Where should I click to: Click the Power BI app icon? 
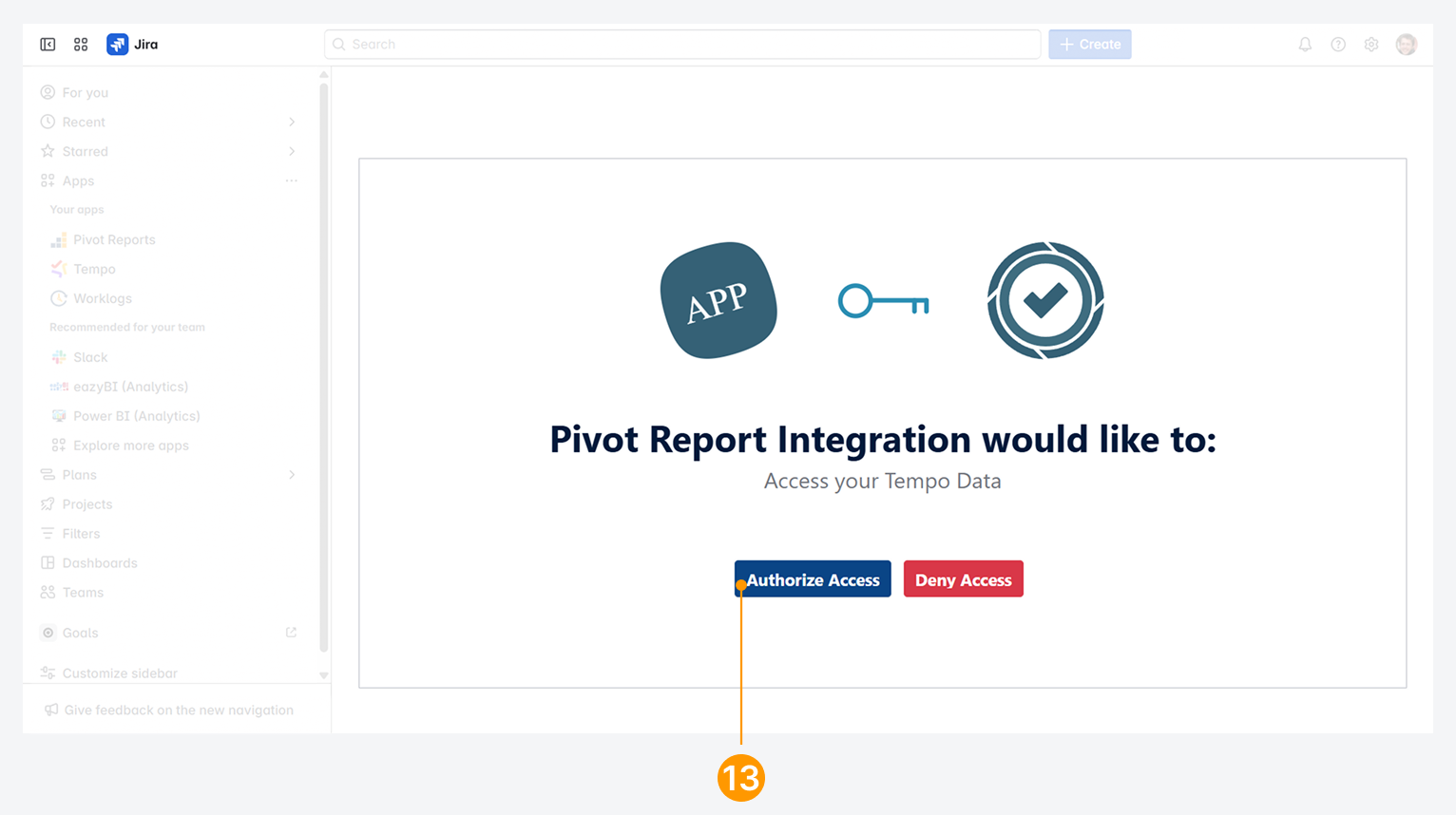(59, 416)
